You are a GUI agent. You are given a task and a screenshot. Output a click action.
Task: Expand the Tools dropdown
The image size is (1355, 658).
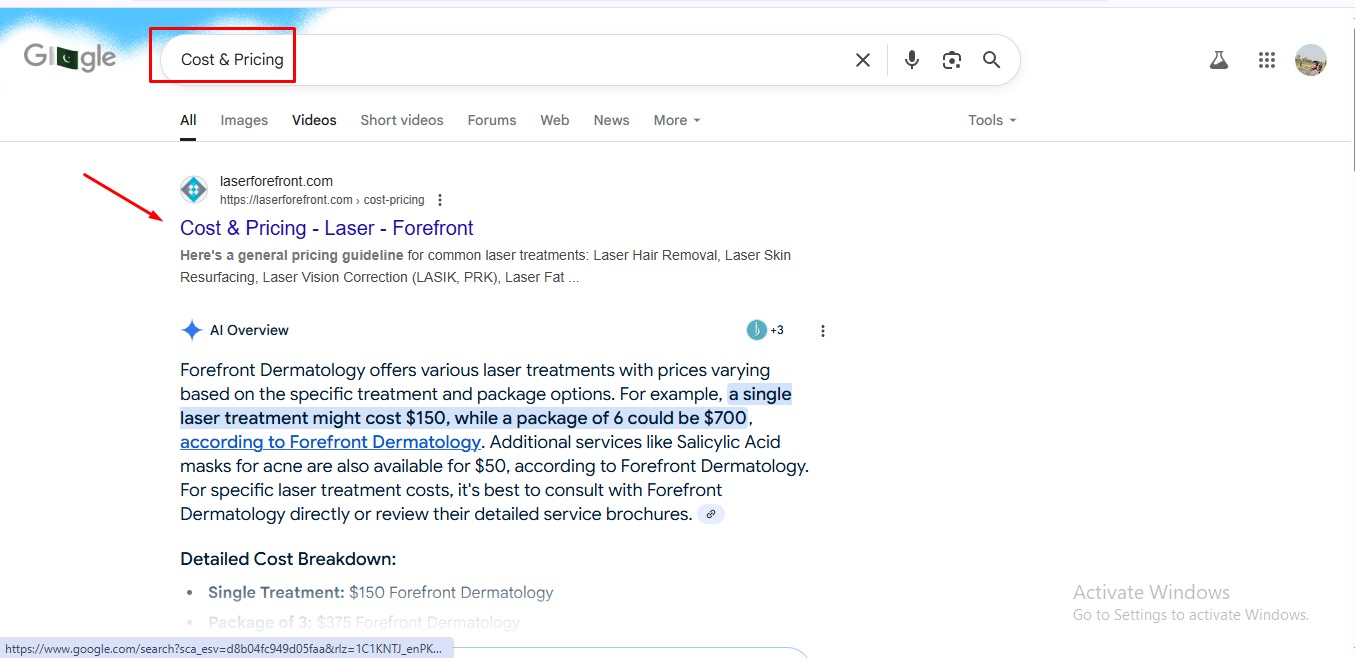[991, 120]
